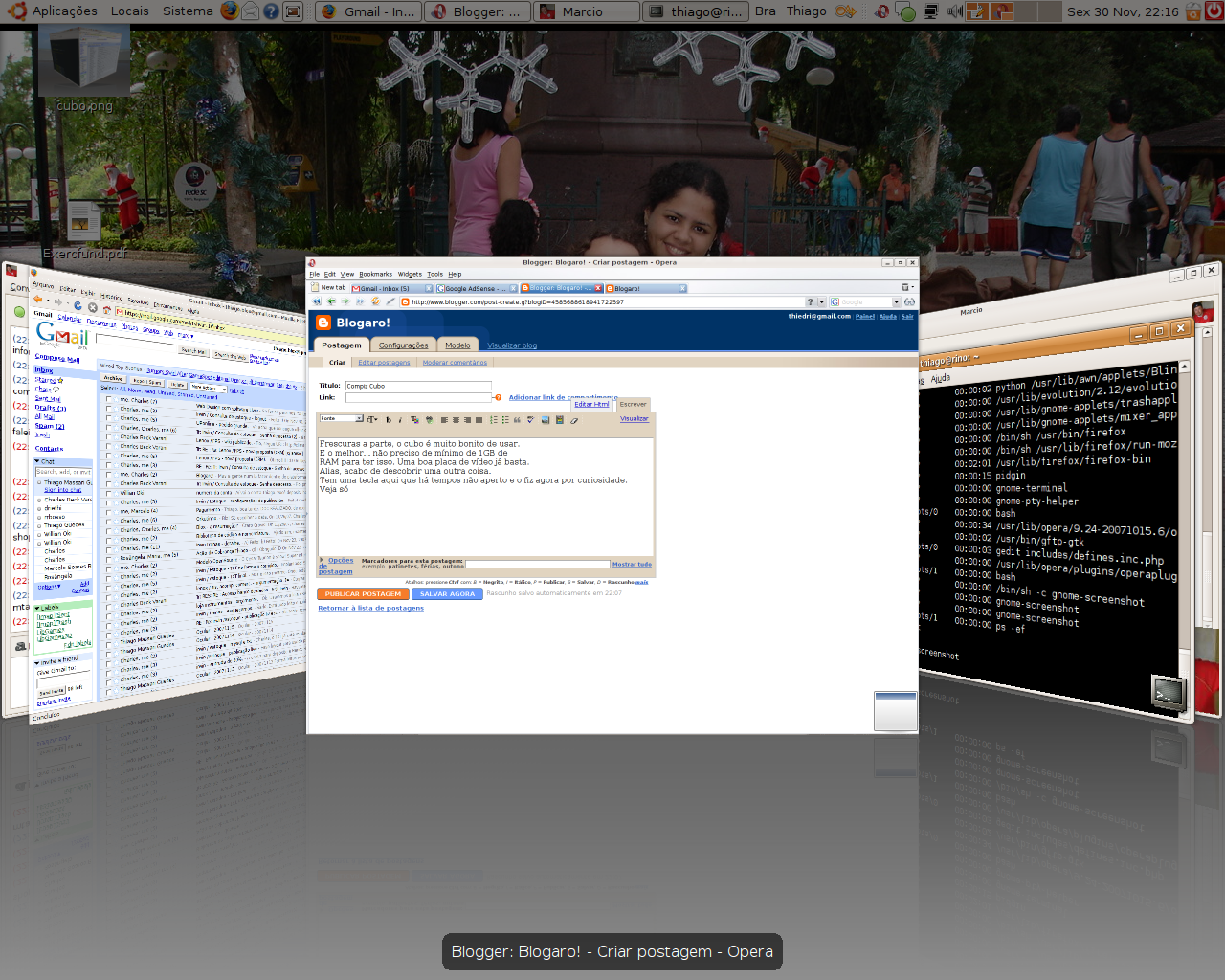Click Opera rewind navigation button
Image resolution: width=1225 pixels, height=980 pixels.
pos(316,301)
